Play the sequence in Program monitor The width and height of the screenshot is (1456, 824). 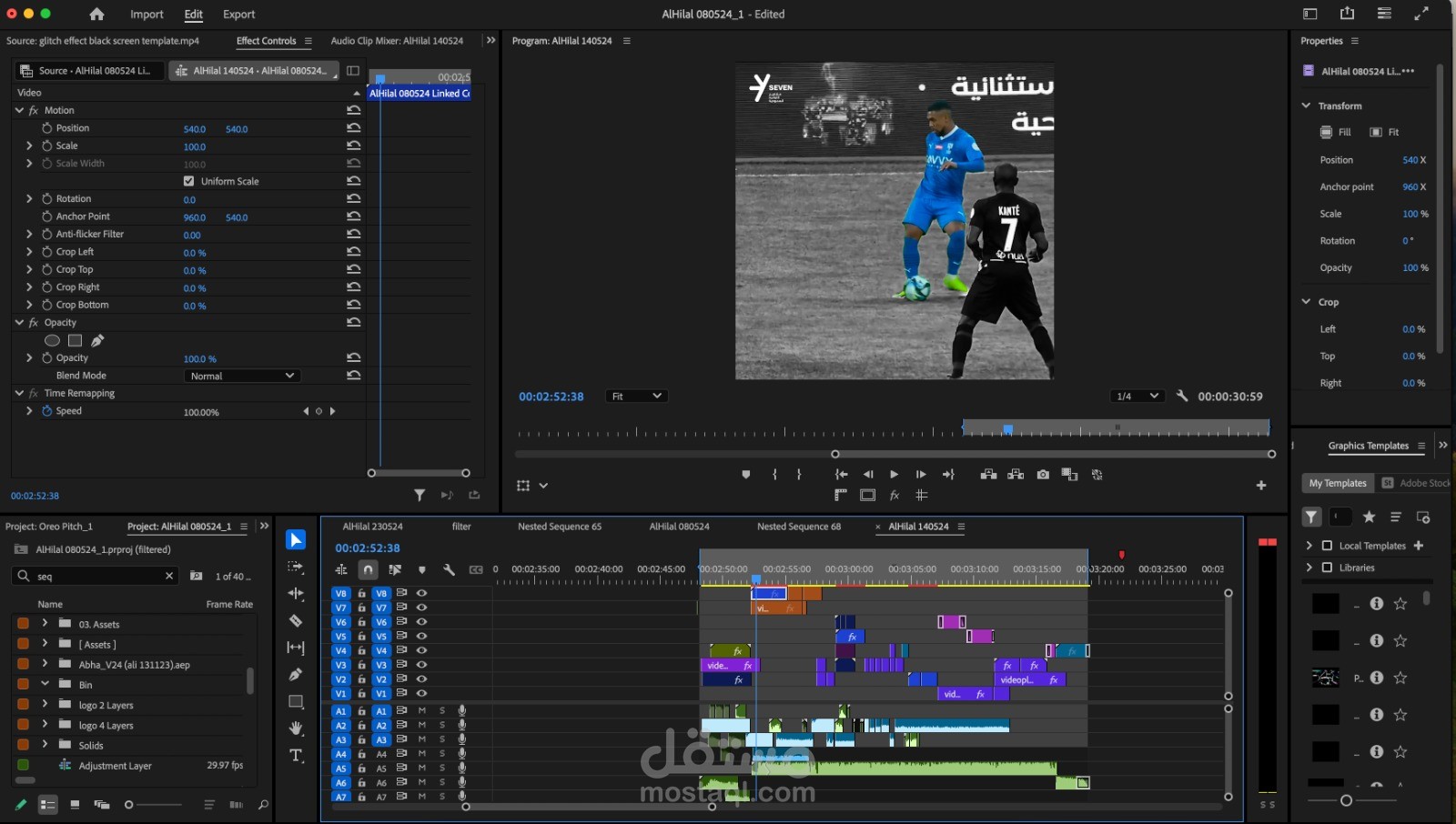pos(894,475)
